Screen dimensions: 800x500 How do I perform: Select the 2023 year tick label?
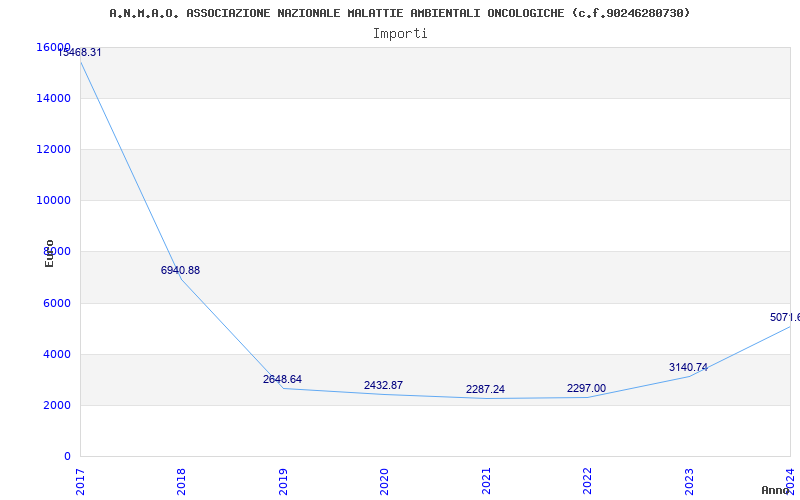[x=689, y=480]
